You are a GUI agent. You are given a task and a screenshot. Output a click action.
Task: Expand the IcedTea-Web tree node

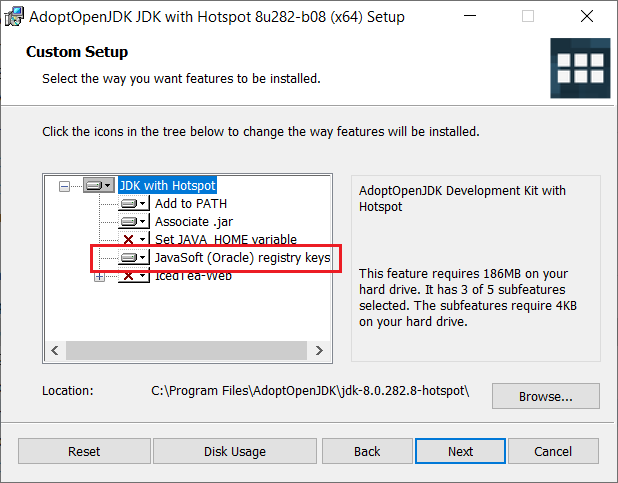tap(99, 277)
